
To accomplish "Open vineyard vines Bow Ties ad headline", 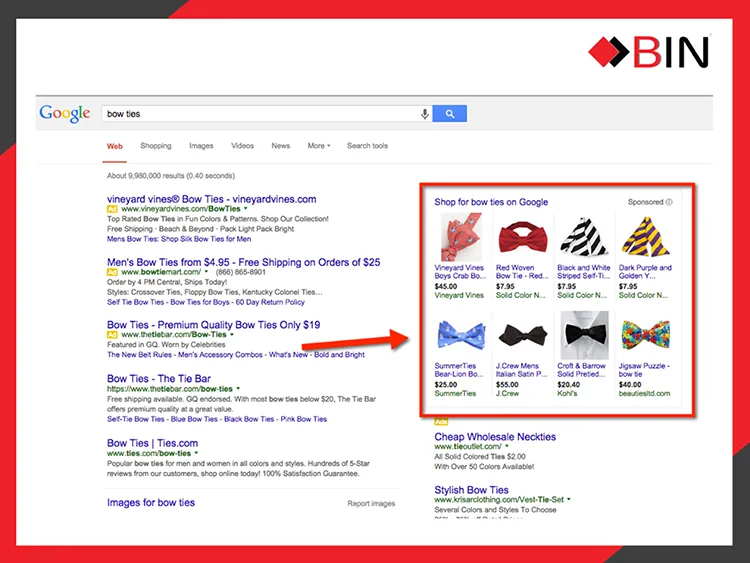I will coord(211,199).
